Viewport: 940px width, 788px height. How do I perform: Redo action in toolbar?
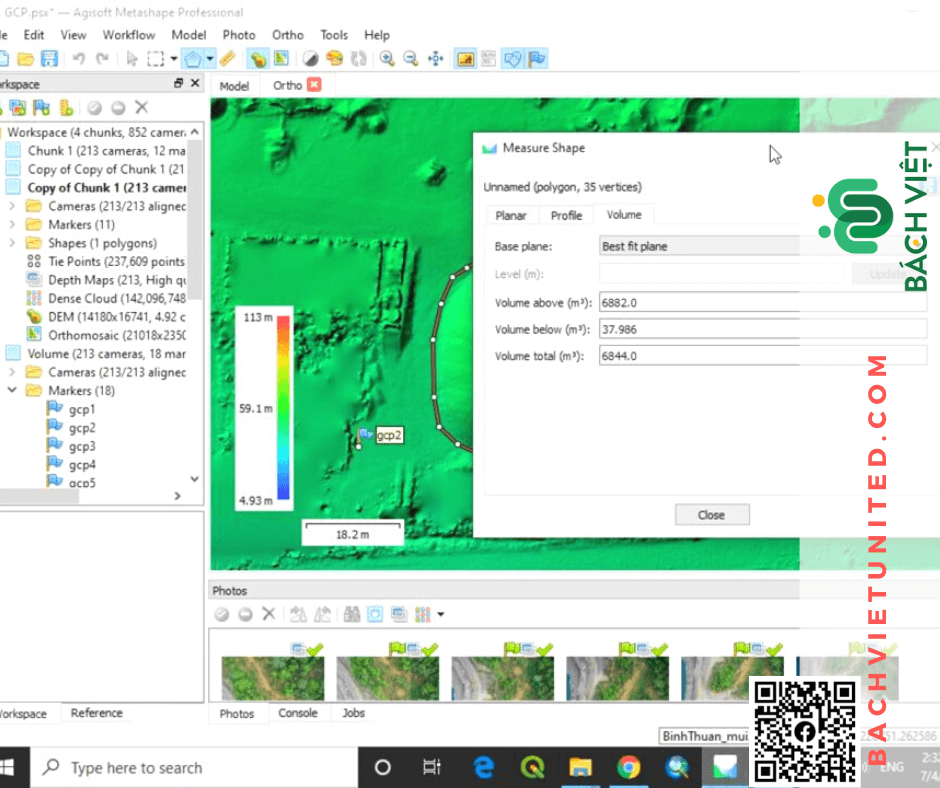point(103,59)
